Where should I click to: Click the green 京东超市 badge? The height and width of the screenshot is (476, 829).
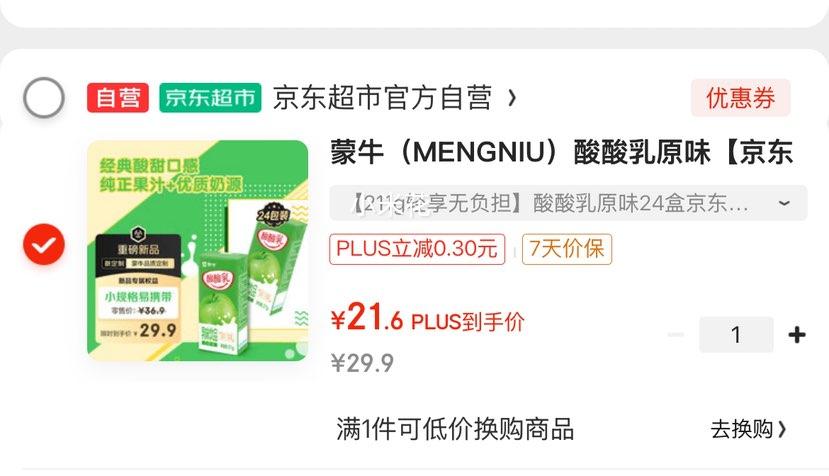(210, 98)
